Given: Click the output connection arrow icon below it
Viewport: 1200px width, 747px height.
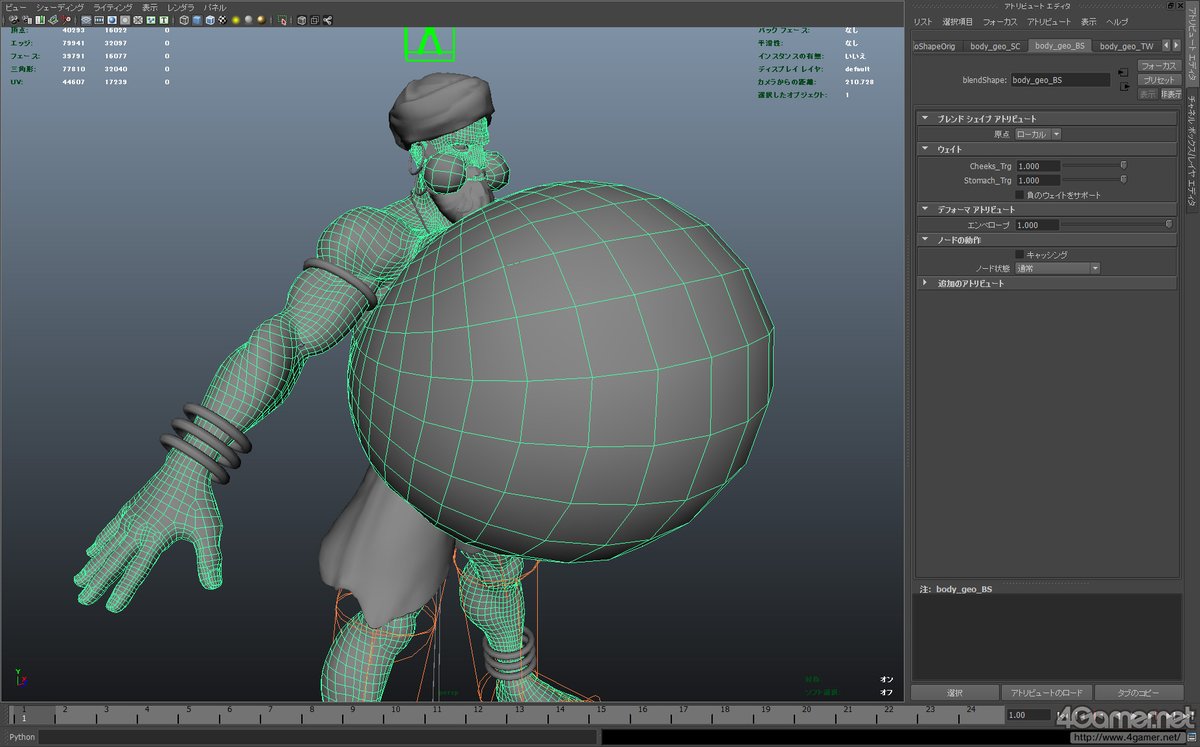Looking at the screenshot, I should pyautogui.click(x=1124, y=86).
